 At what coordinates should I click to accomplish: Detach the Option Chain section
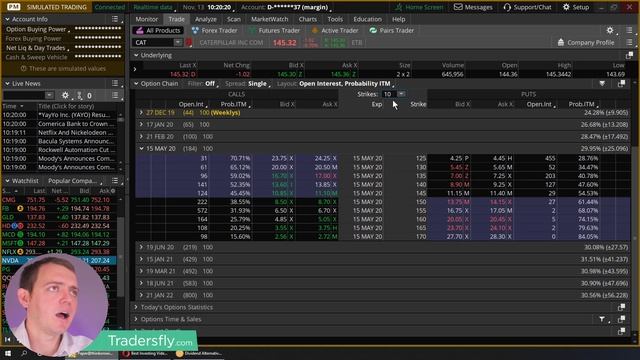point(621,83)
